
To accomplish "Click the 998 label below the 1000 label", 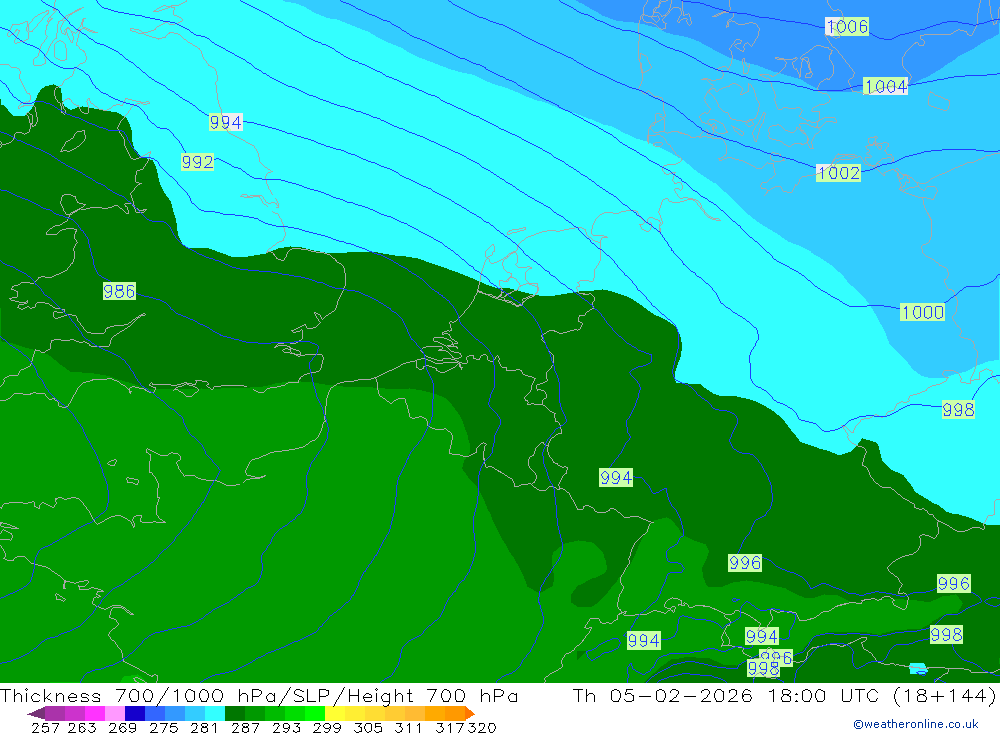I will pyautogui.click(x=959, y=410).
